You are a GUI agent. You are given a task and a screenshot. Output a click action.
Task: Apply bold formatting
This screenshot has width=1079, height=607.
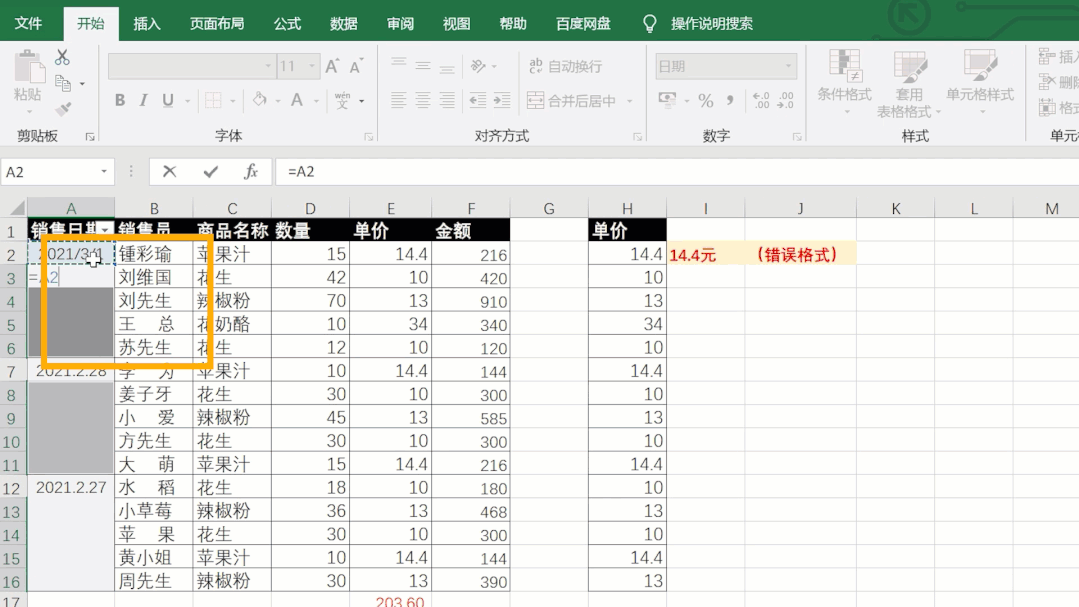[119, 99]
